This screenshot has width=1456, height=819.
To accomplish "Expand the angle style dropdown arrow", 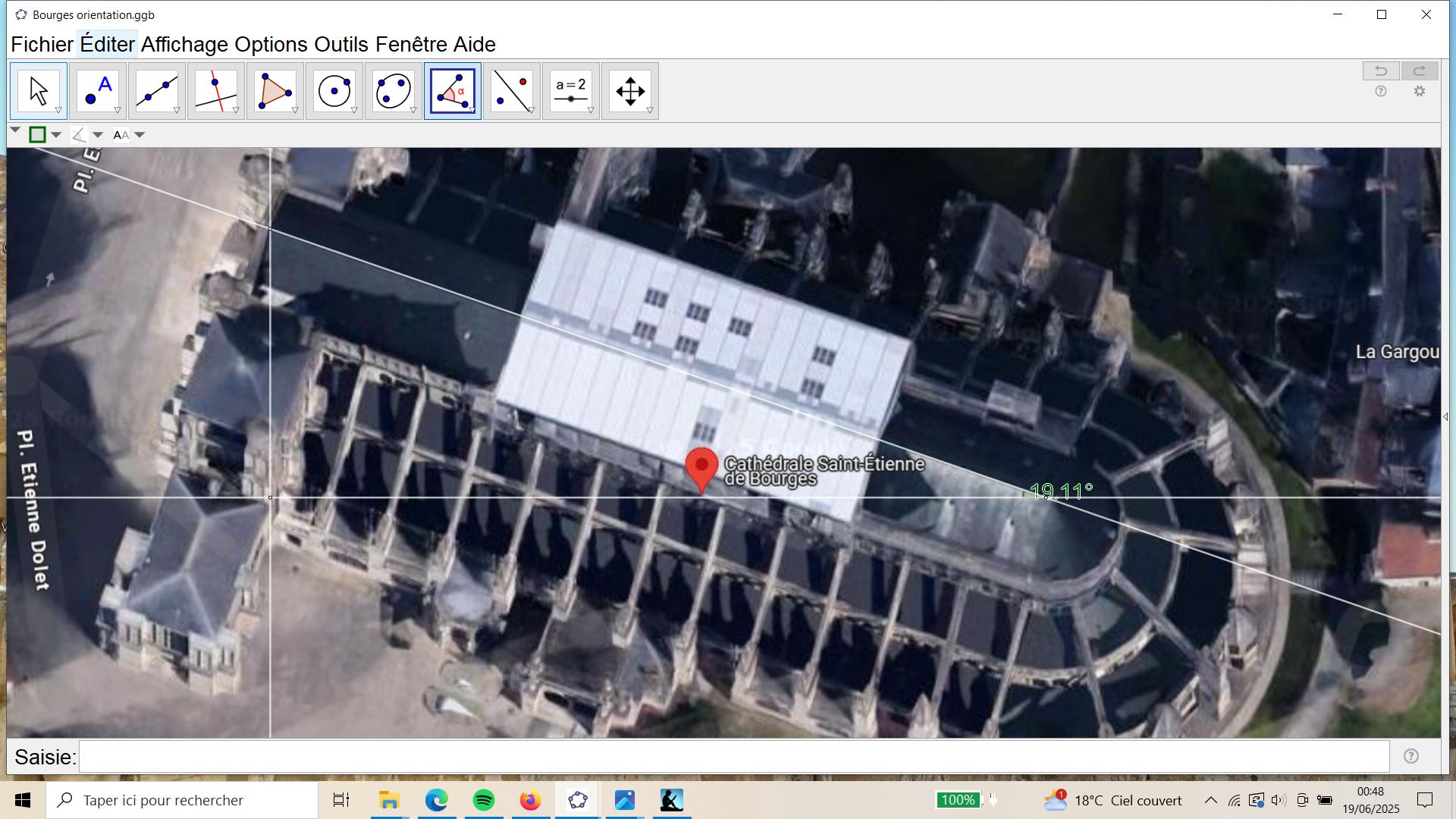I will point(98,136).
